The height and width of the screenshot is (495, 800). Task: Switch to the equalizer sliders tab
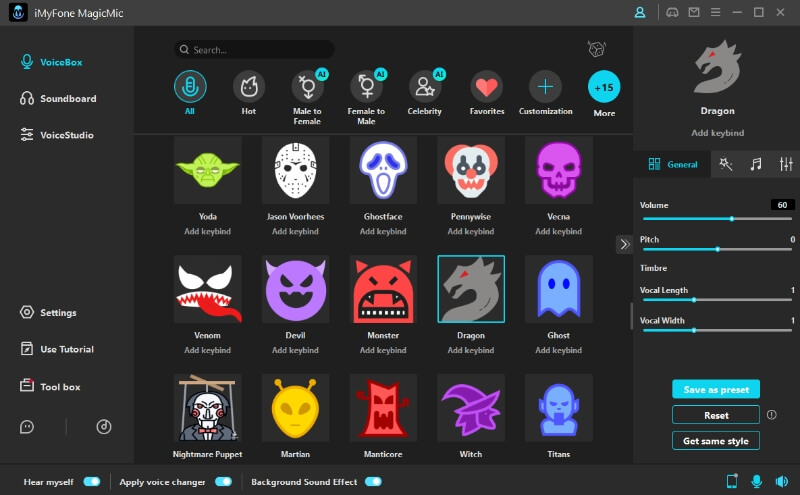(786, 164)
